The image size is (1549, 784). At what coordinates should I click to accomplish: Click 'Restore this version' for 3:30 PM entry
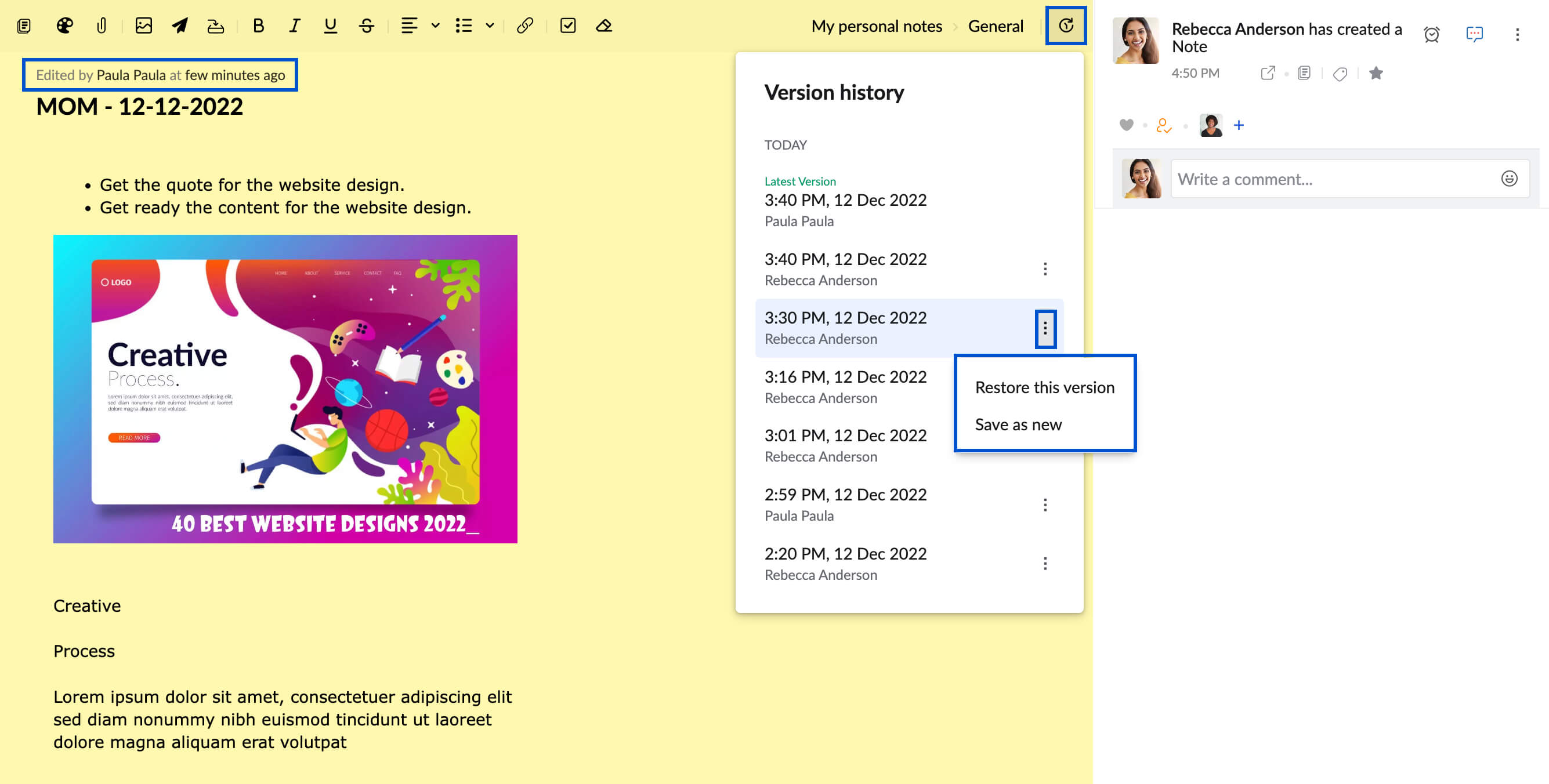[x=1044, y=387]
